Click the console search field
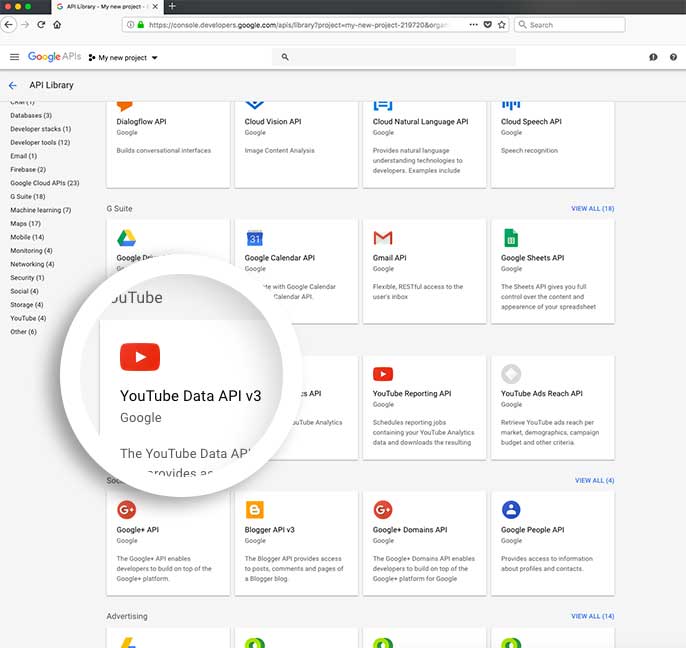Image resolution: width=686 pixels, height=648 pixels. tap(394, 57)
